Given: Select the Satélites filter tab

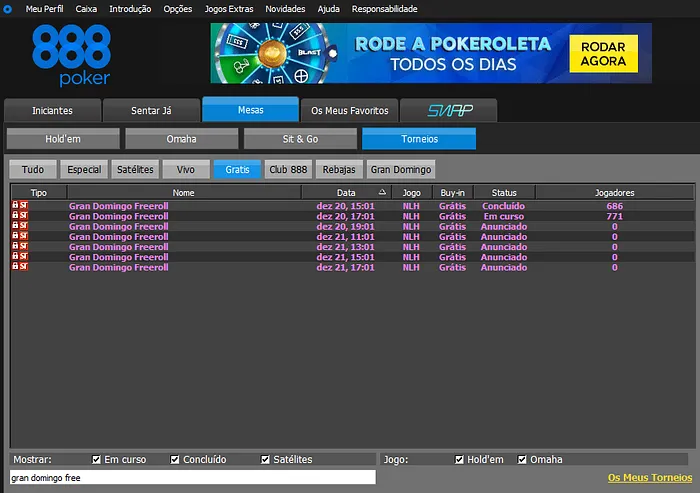Looking at the screenshot, I should click(135, 169).
